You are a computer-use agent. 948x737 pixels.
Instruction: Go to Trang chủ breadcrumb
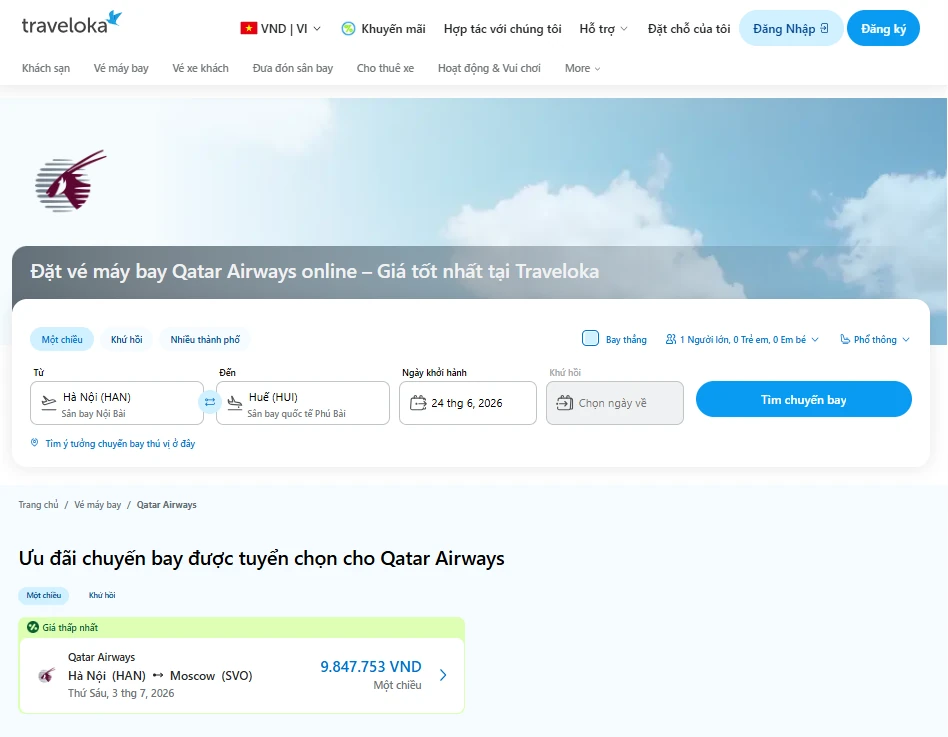38,504
